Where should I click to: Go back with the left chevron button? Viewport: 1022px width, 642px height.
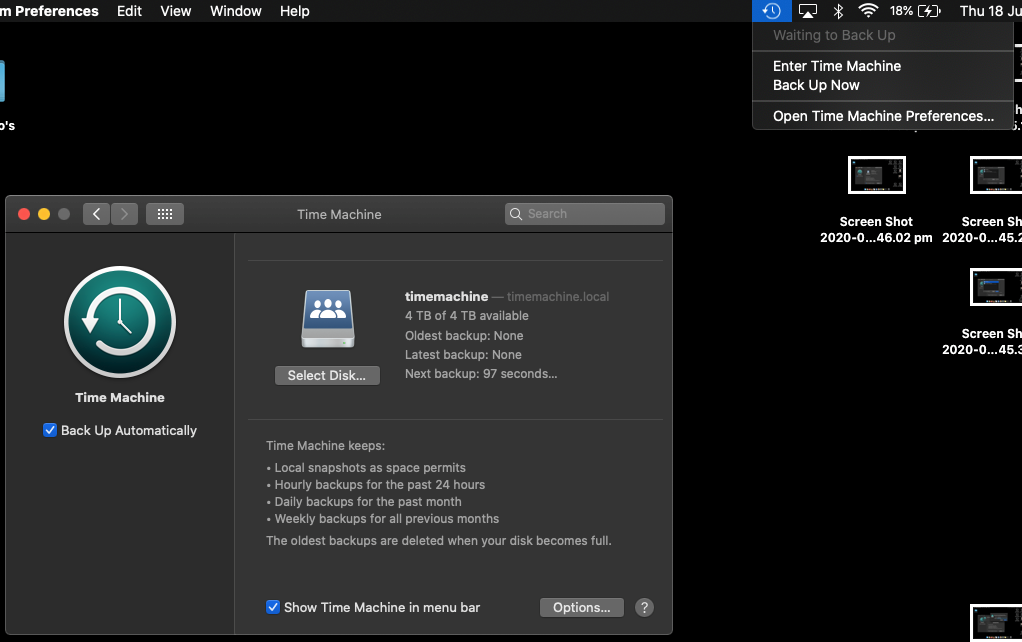(96, 214)
